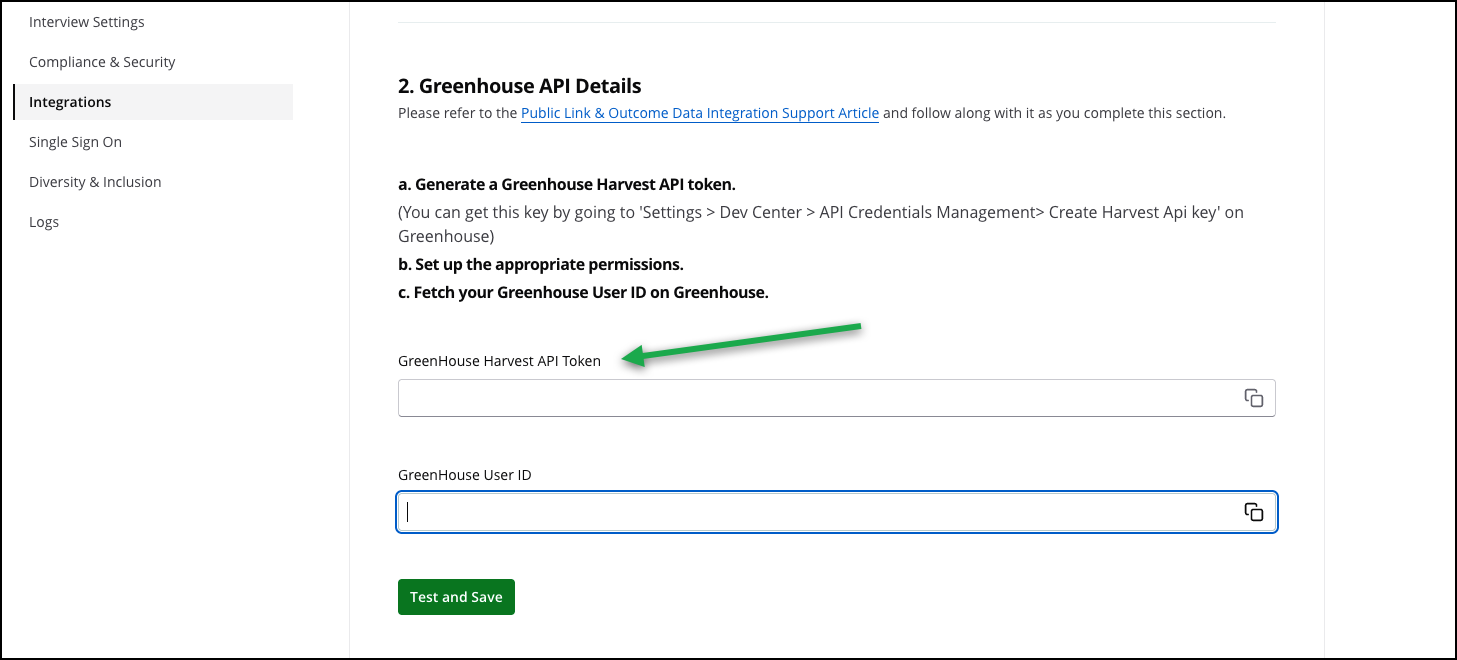Click copy icon in GreenHouse User ID field
1457x660 pixels.
[1253, 512]
